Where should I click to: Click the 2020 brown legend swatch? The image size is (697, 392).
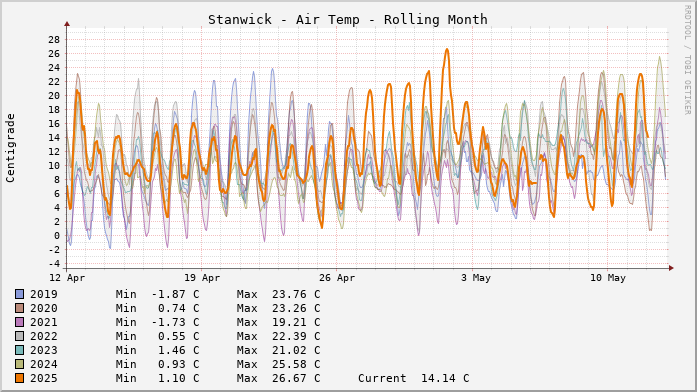tap(19, 308)
